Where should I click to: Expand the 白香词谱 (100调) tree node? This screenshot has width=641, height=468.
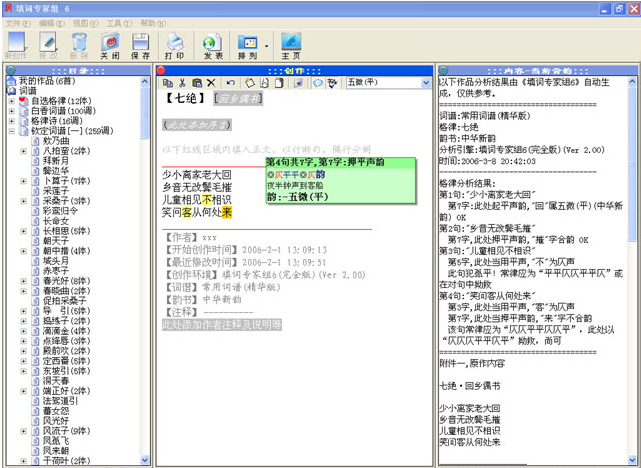tap(11, 111)
